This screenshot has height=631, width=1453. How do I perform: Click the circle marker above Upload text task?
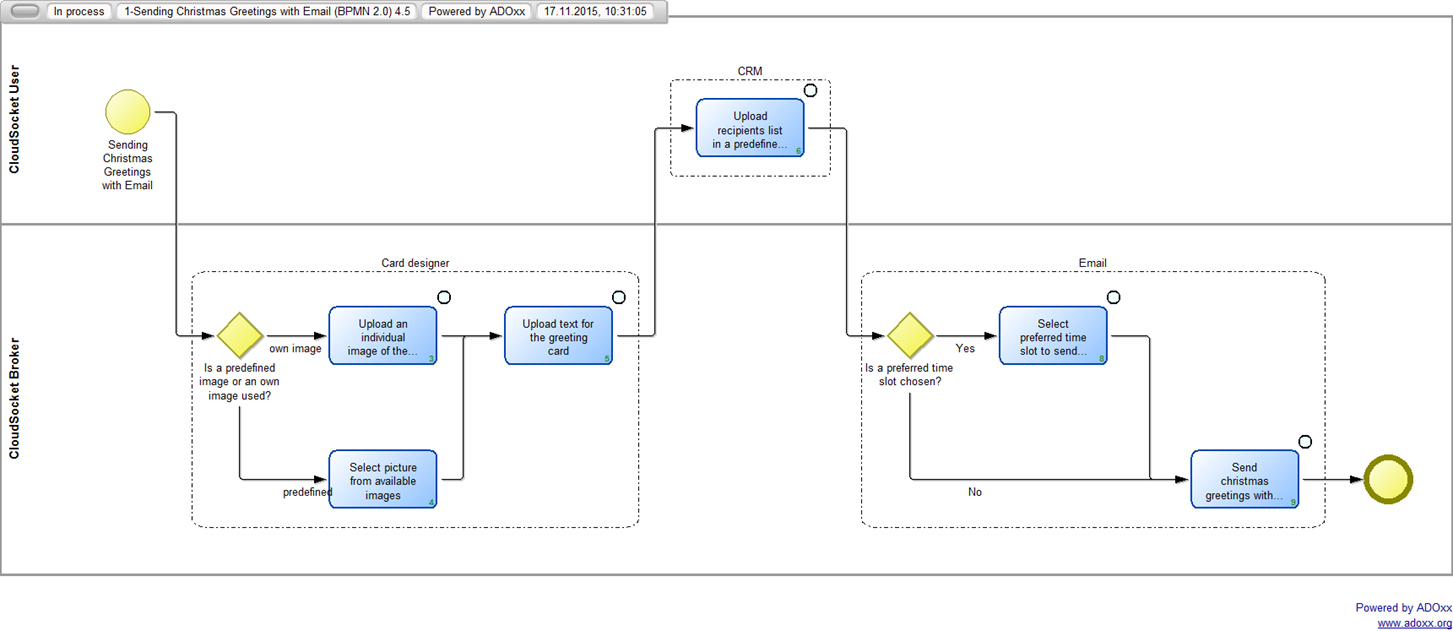(618, 297)
